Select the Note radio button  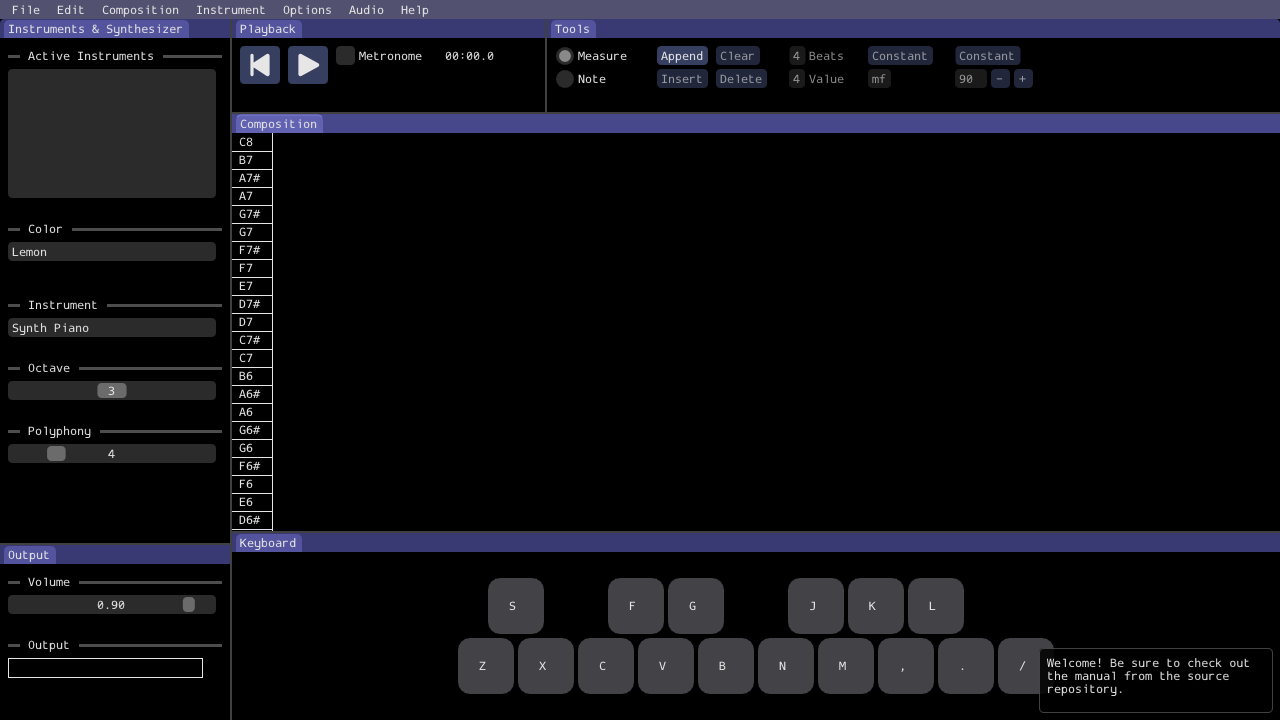[565, 79]
